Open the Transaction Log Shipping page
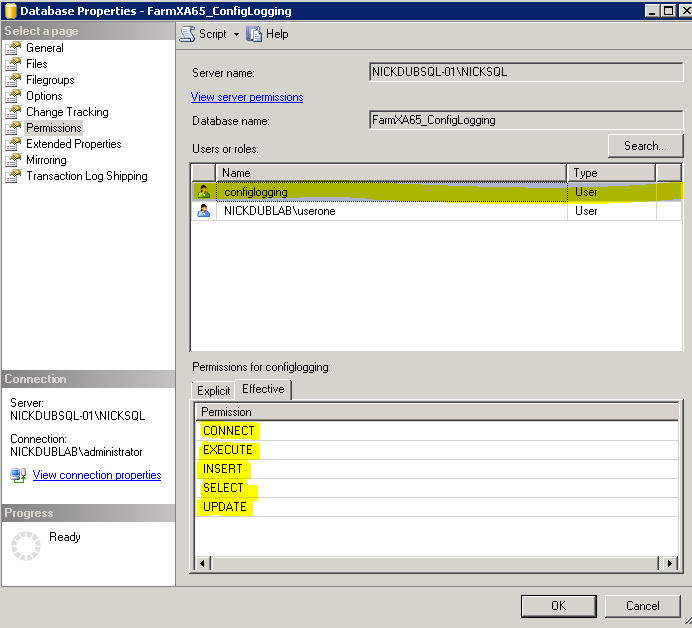The height and width of the screenshot is (628, 692). (x=86, y=176)
